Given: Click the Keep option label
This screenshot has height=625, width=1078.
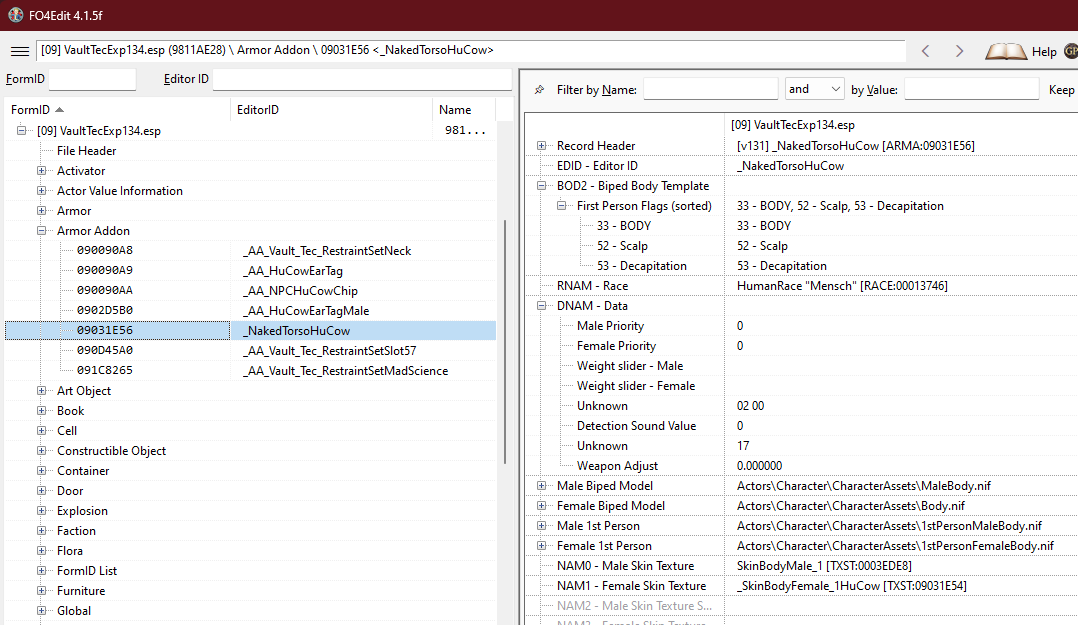Looking at the screenshot, I should coord(1062,89).
